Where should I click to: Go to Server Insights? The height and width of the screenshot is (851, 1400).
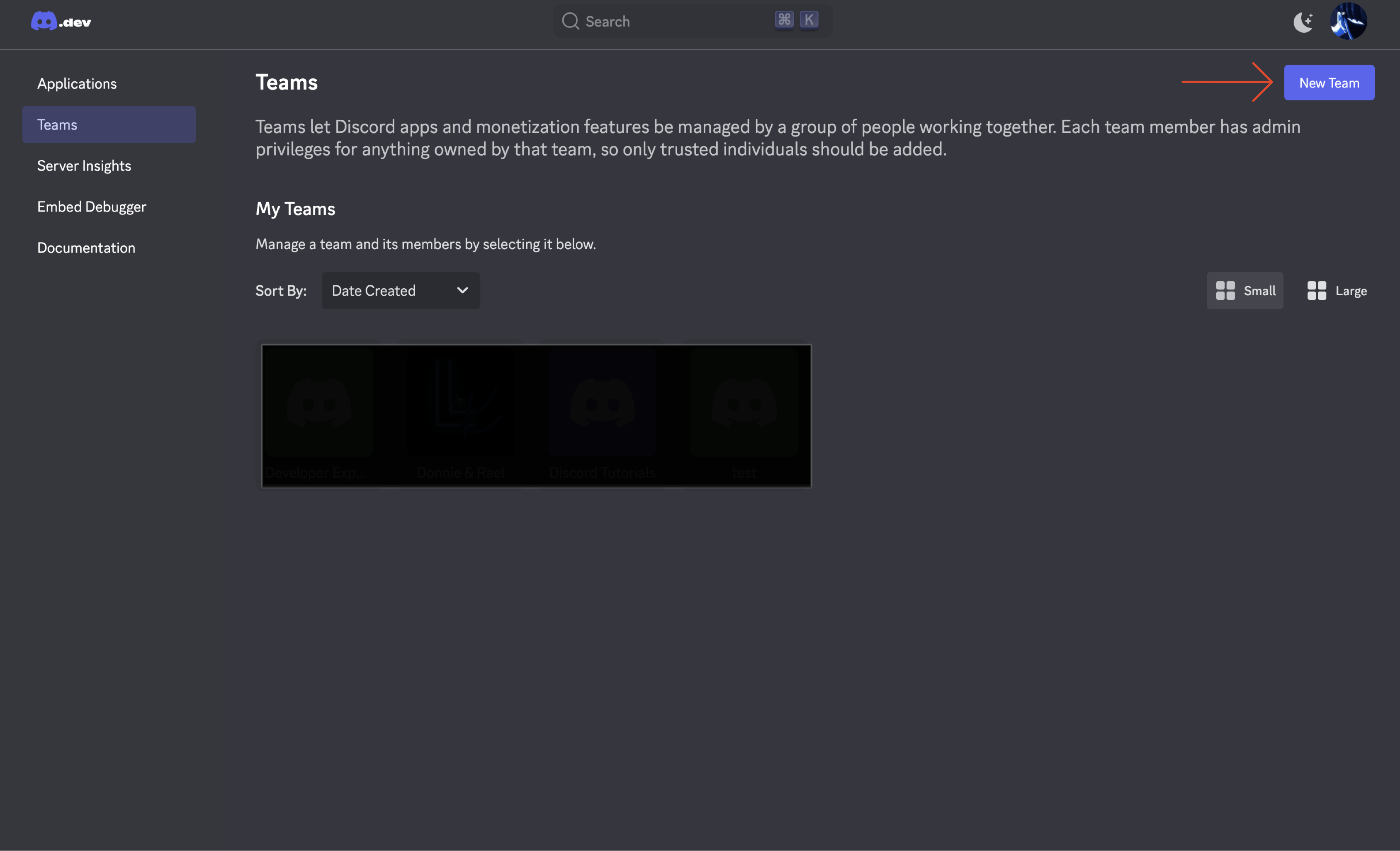(x=84, y=165)
